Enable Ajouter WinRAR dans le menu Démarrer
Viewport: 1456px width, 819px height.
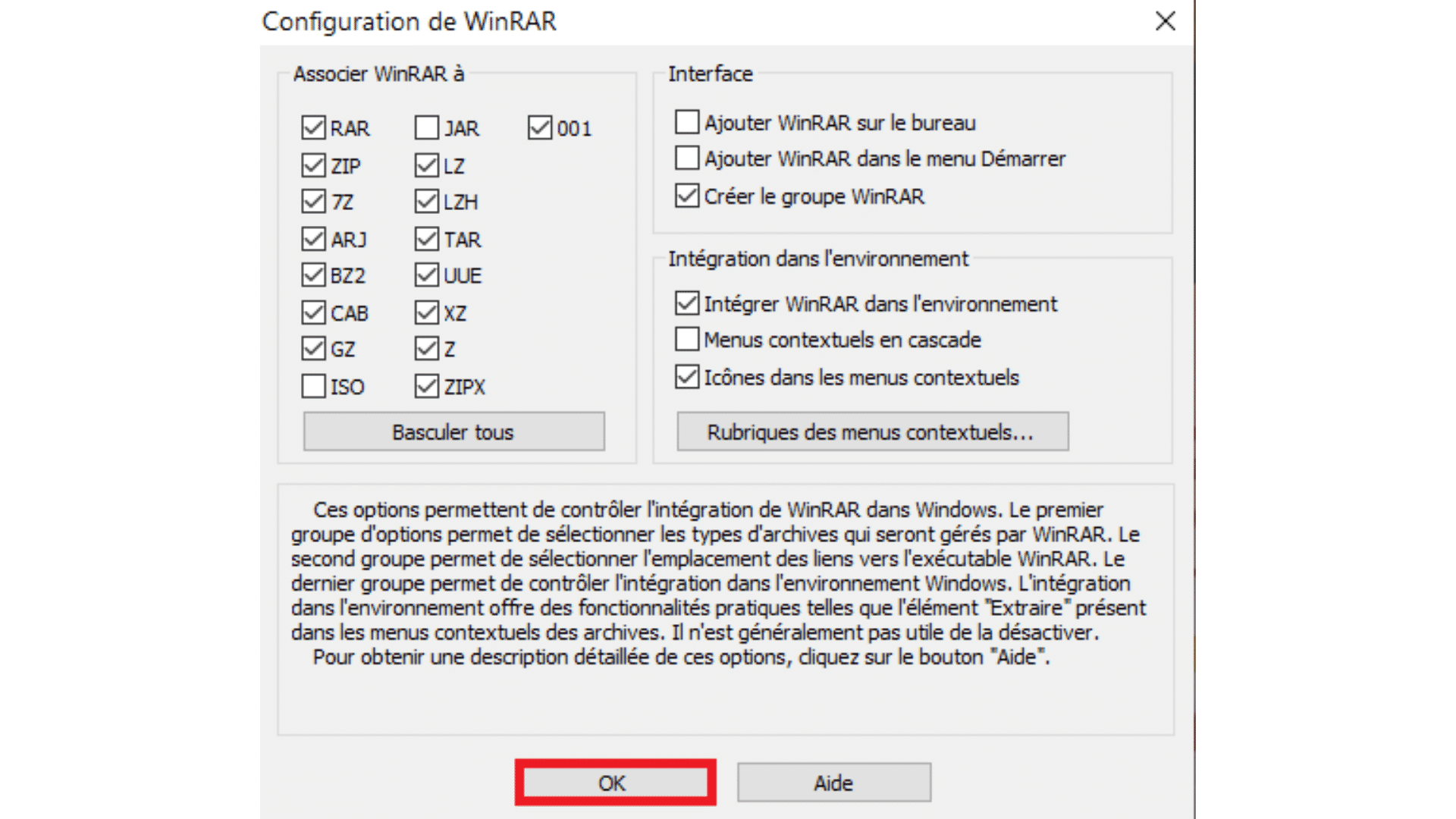coord(688,158)
